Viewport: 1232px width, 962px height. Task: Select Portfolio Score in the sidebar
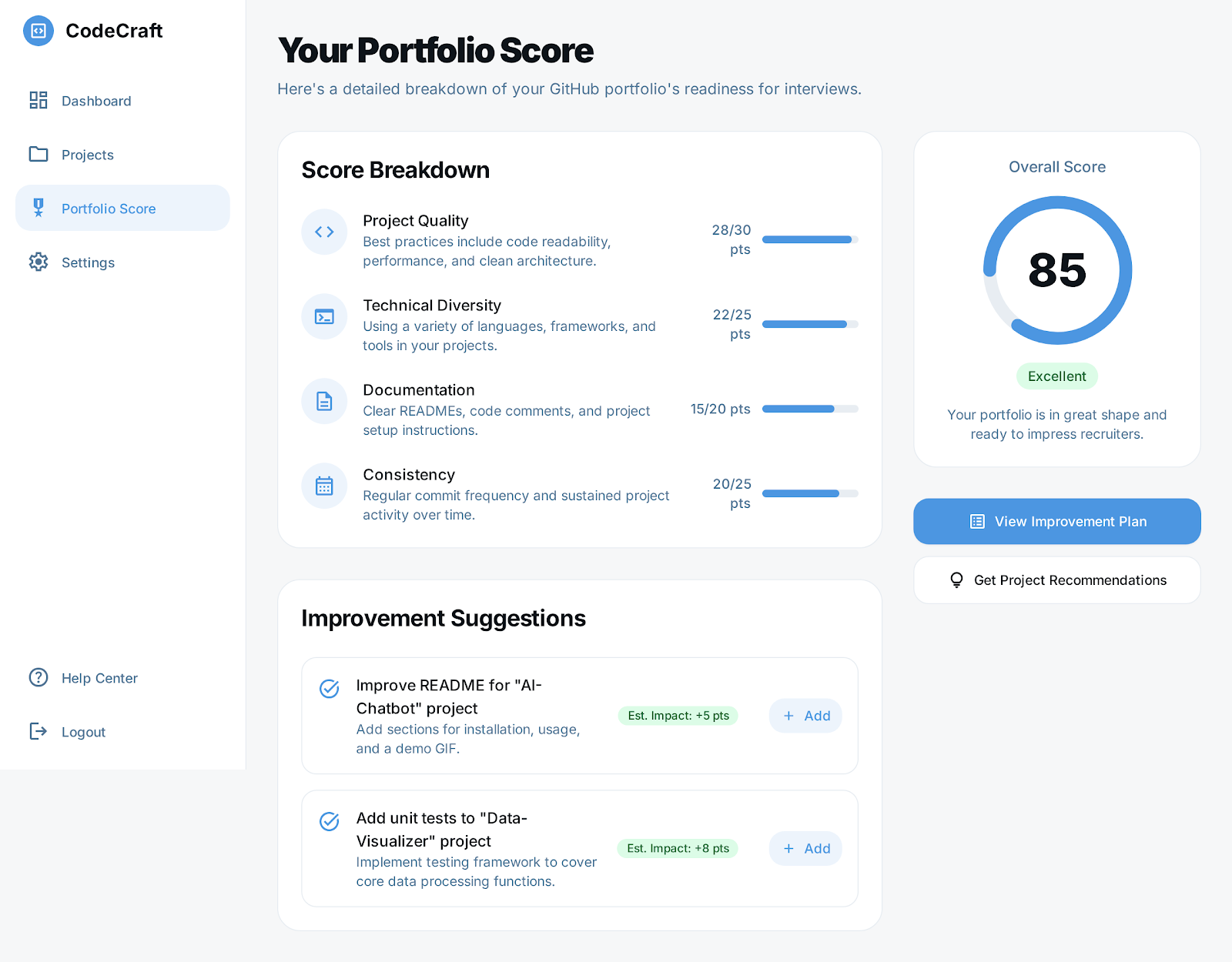click(109, 209)
